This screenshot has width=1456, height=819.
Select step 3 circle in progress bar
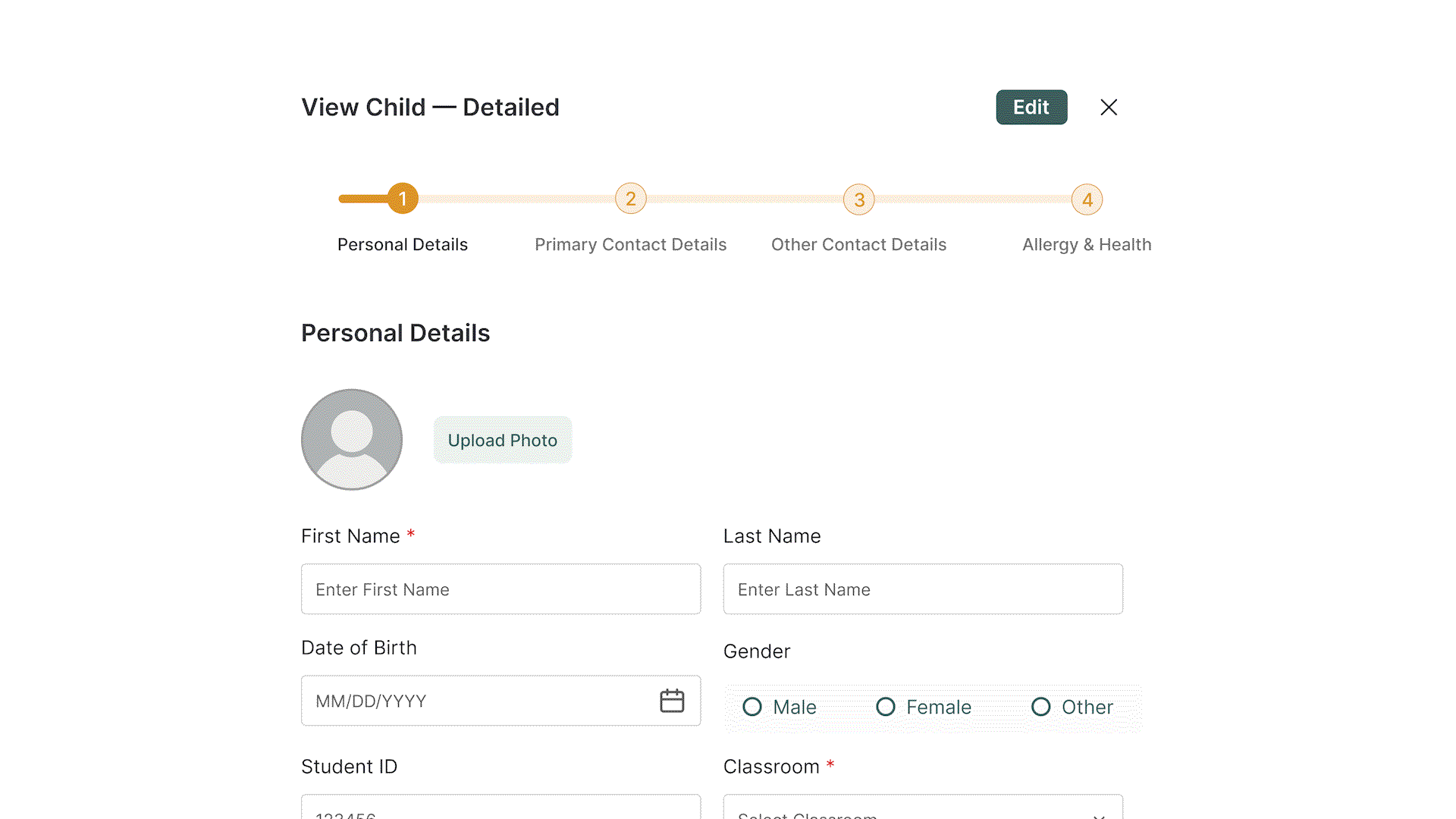(859, 199)
